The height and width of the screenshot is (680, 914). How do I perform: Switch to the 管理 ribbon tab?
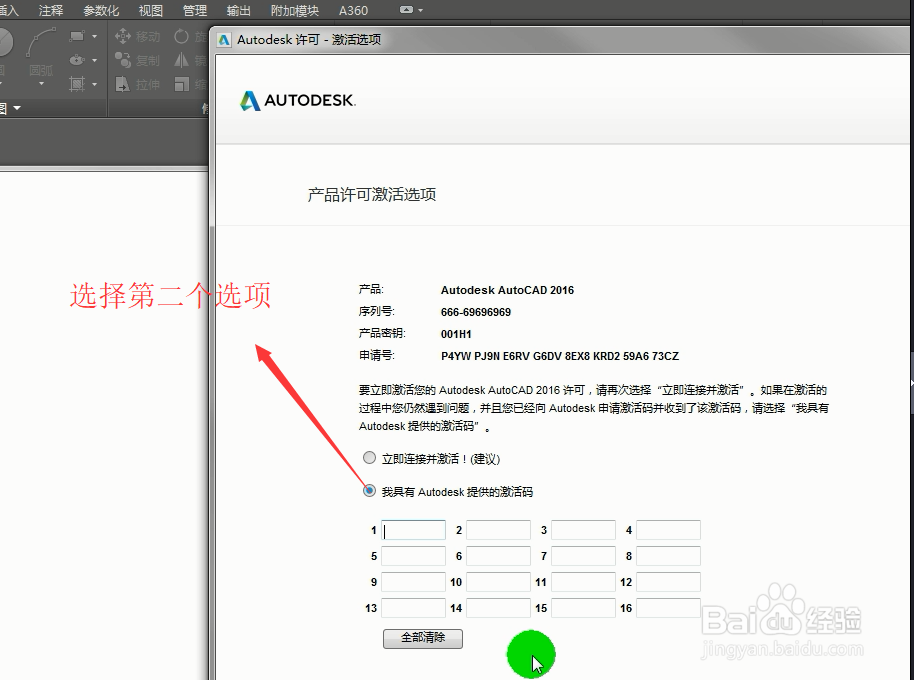point(195,10)
